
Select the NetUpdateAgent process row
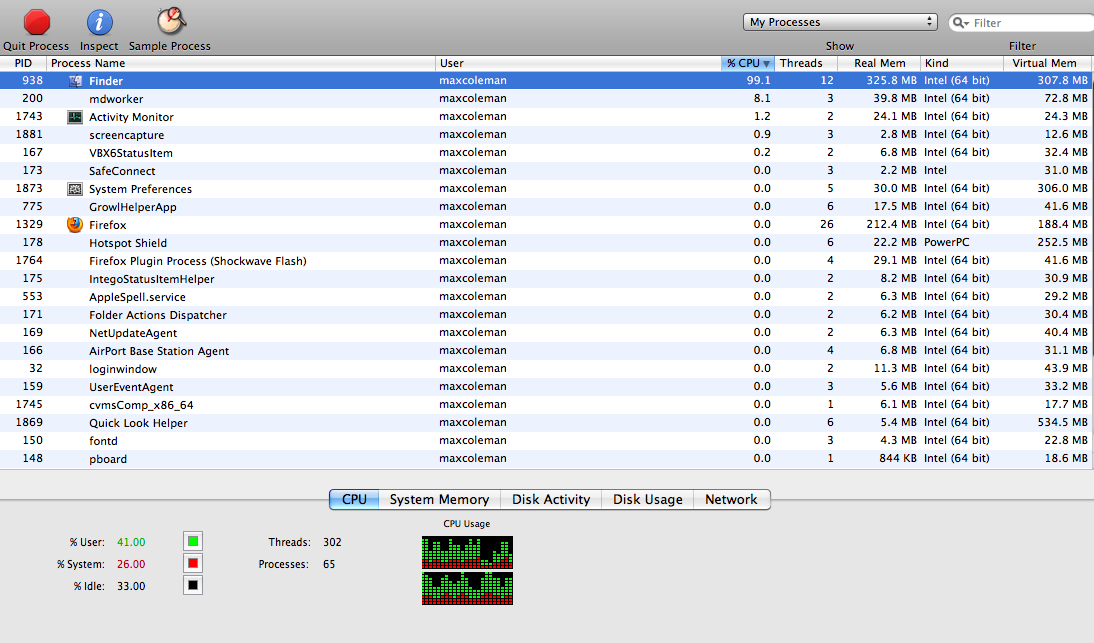547,333
